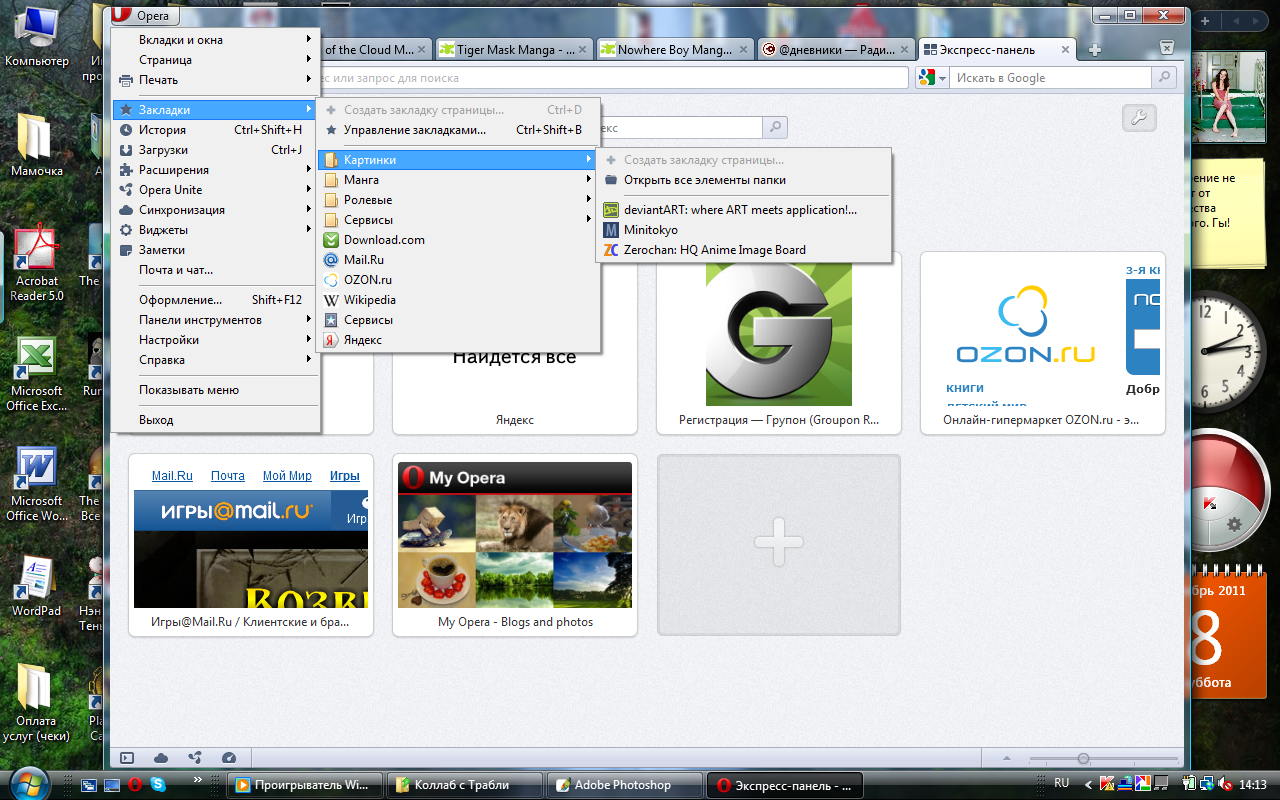Click the Opera Link cloud icon in status bar
The width and height of the screenshot is (1280, 800).
coord(161,758)
